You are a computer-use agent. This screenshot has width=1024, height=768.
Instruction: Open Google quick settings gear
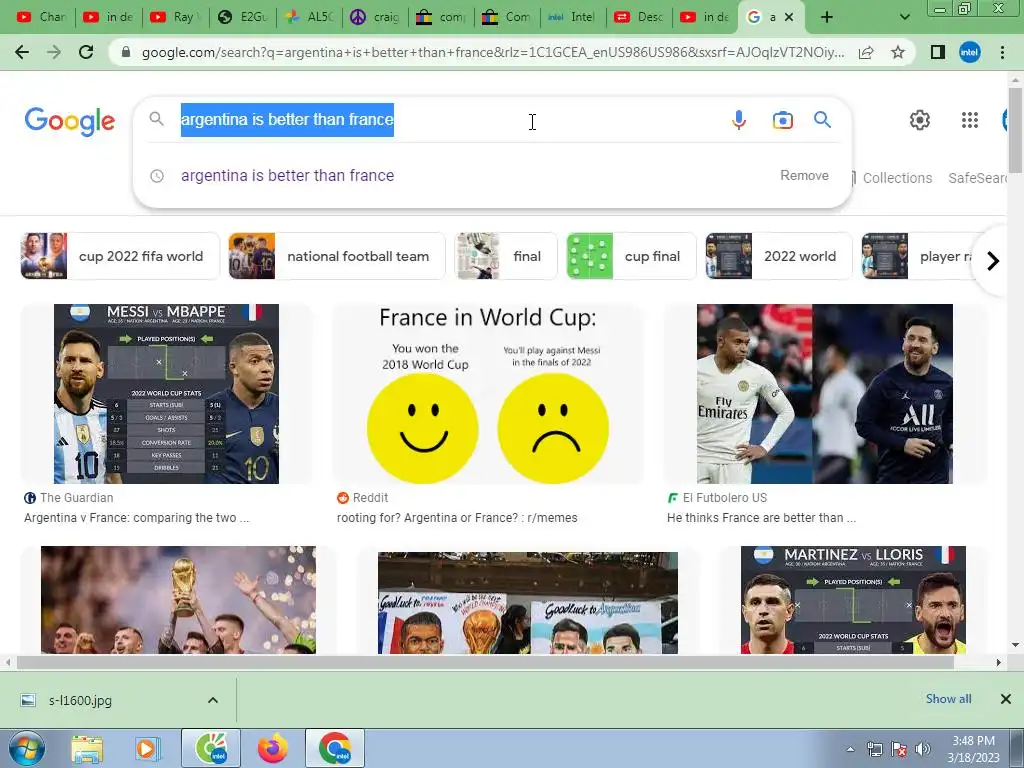point(920,120)
